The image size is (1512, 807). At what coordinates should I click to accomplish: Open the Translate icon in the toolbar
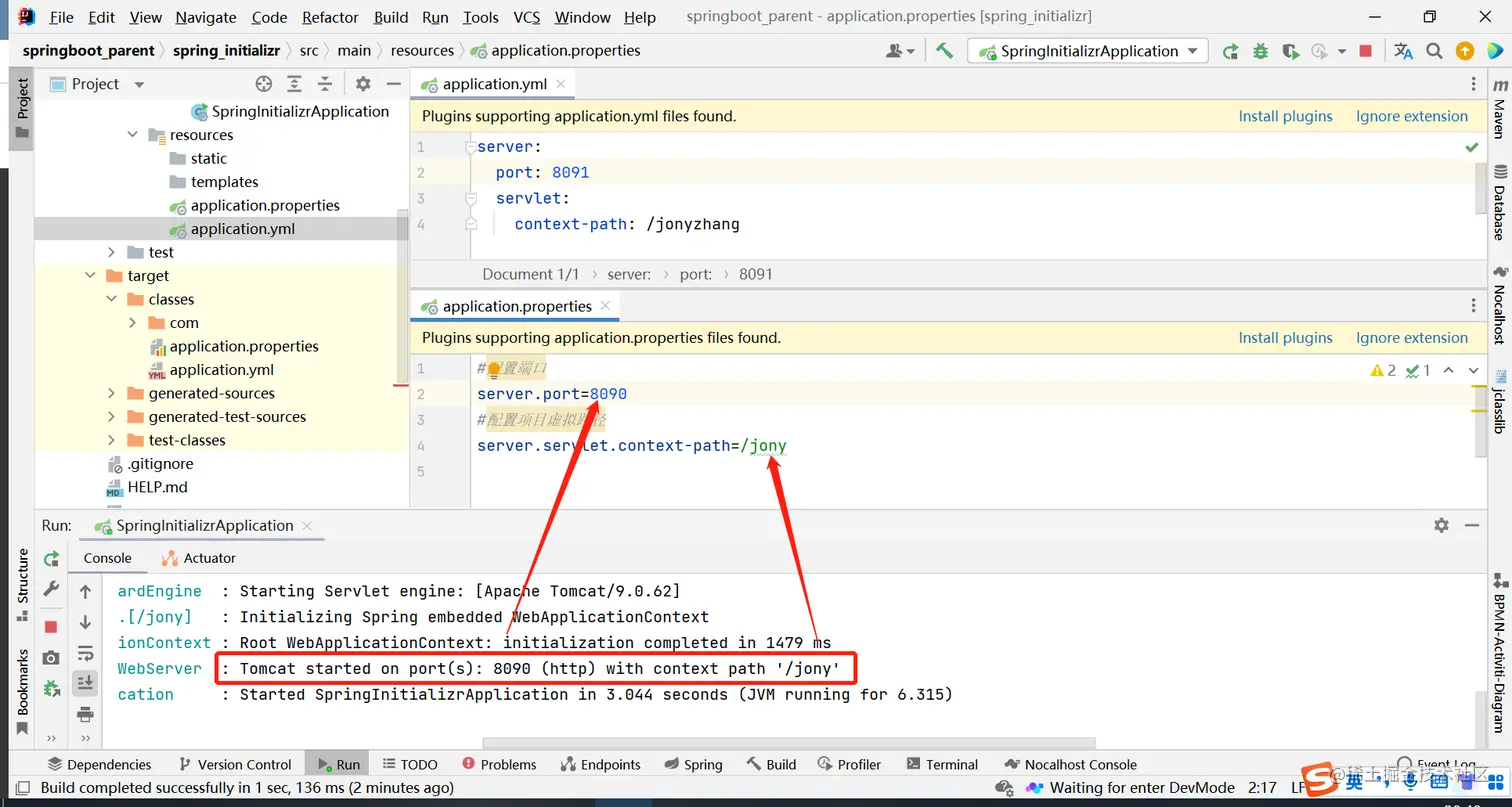(1403, 51)
